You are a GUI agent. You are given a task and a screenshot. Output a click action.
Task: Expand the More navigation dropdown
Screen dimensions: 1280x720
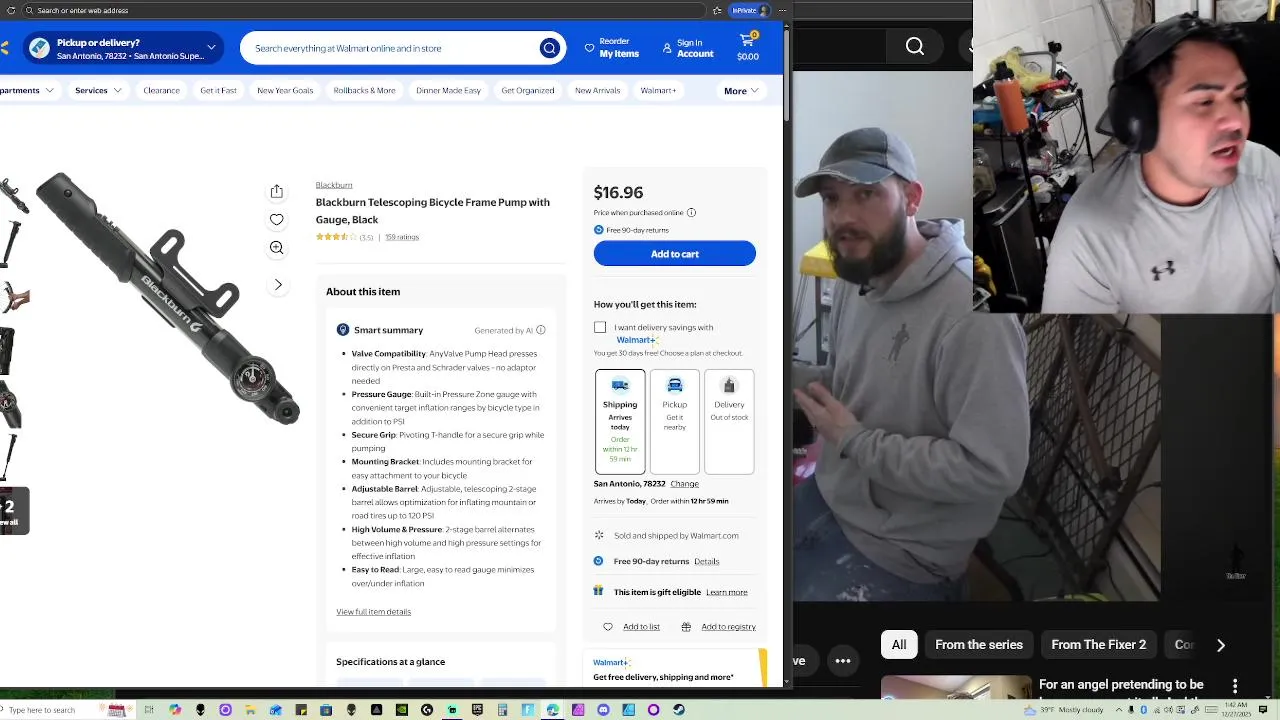tap(741, 91)
